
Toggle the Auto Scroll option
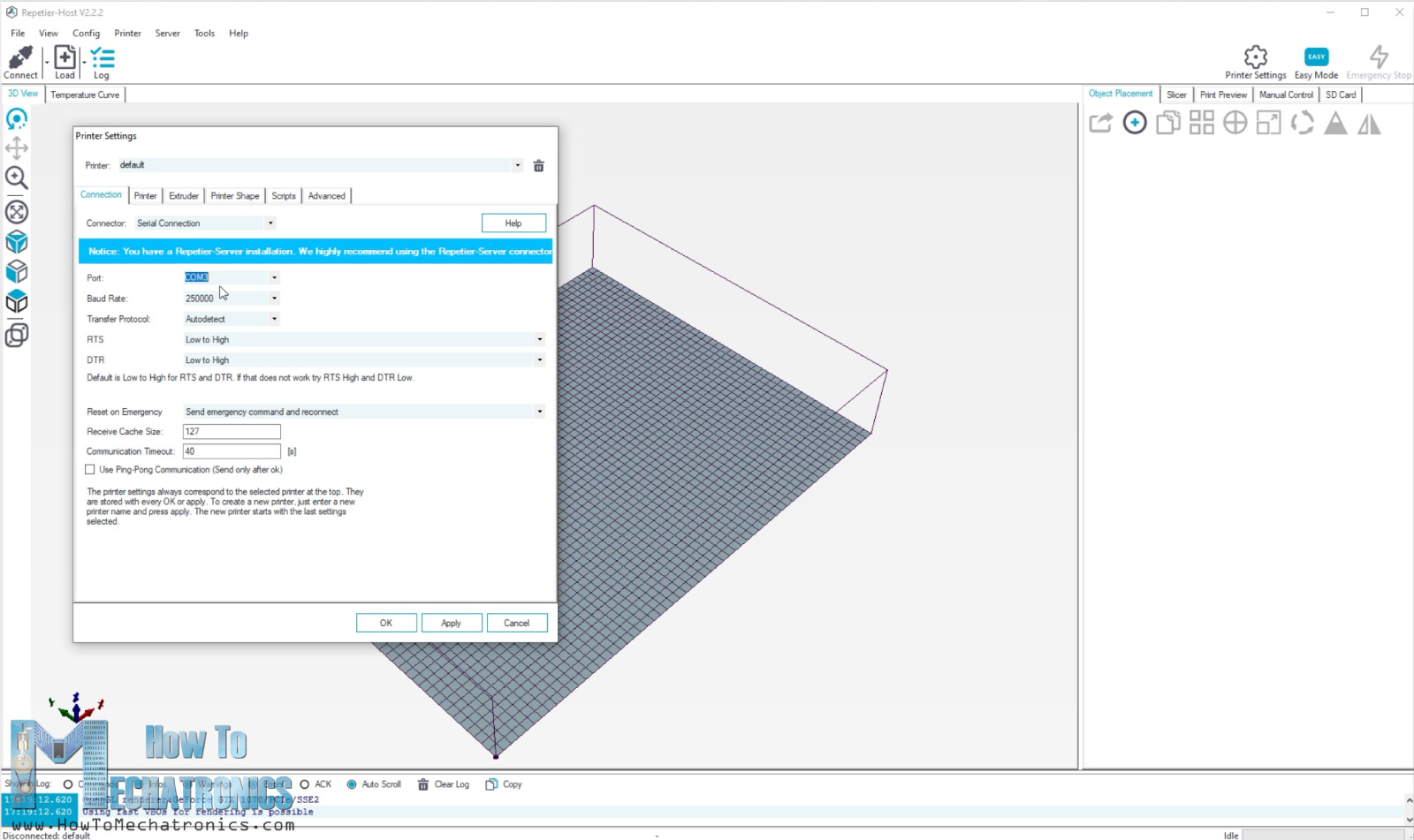click(352, 784)
